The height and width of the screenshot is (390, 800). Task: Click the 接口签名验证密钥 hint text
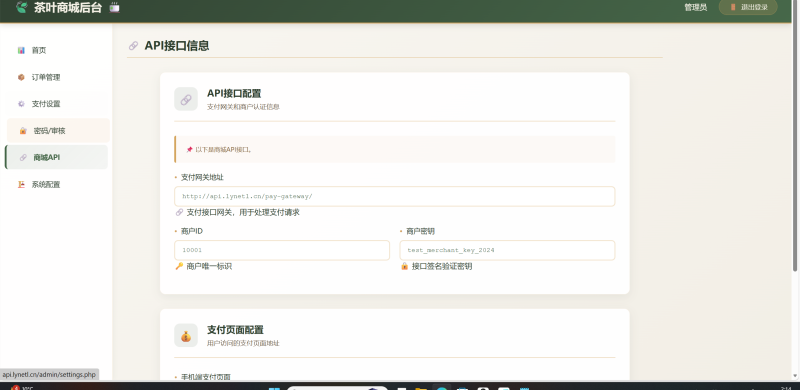click(x=442, y=266)
